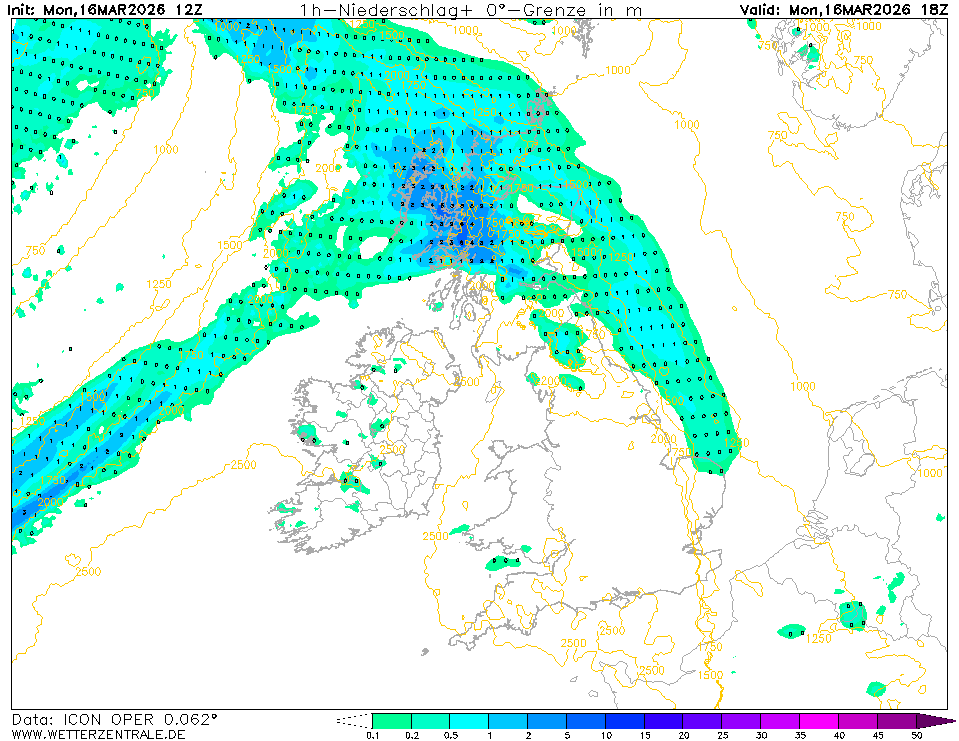
Task: Click the "50" legend scale value
Action: (x=916, y=735)
